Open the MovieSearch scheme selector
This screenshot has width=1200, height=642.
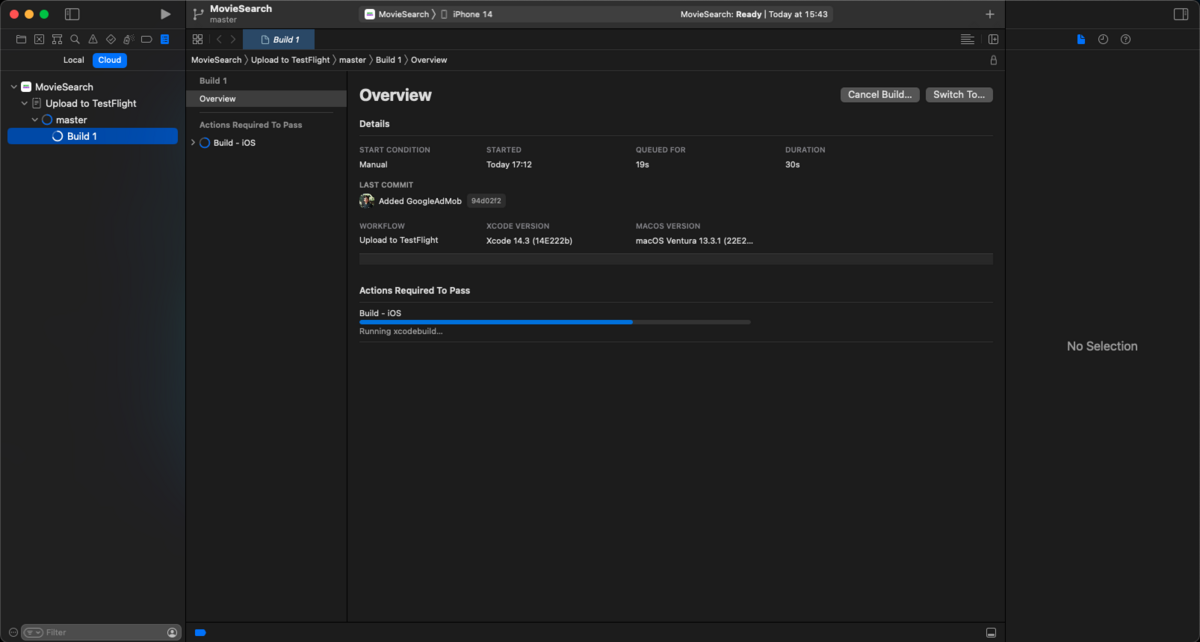click(x=397, y=14)
